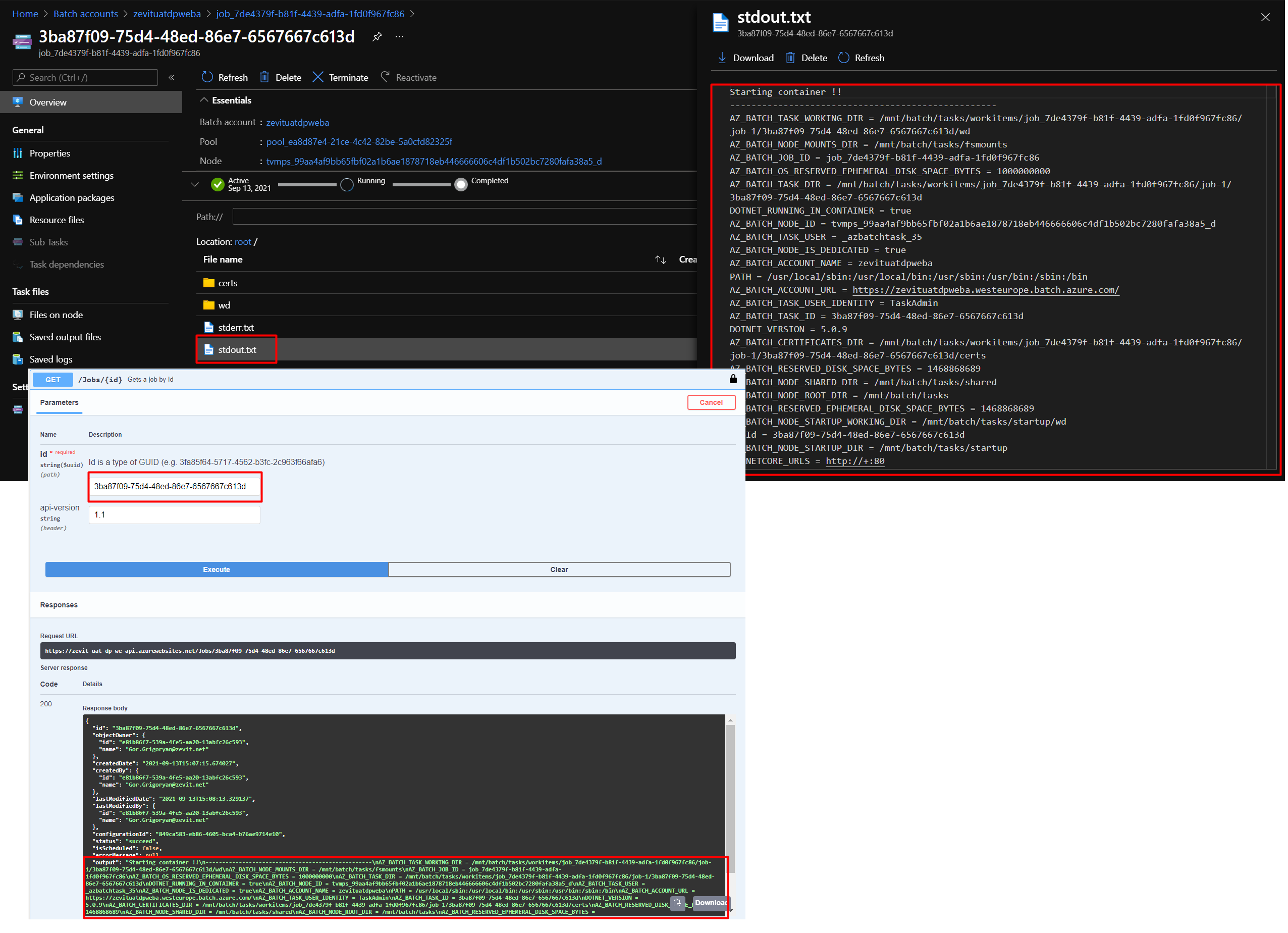Image resolution: width=1288 pixels, height=933 pixels.
Task: Click the Saved logs icon
Action: tap(18, 359)
